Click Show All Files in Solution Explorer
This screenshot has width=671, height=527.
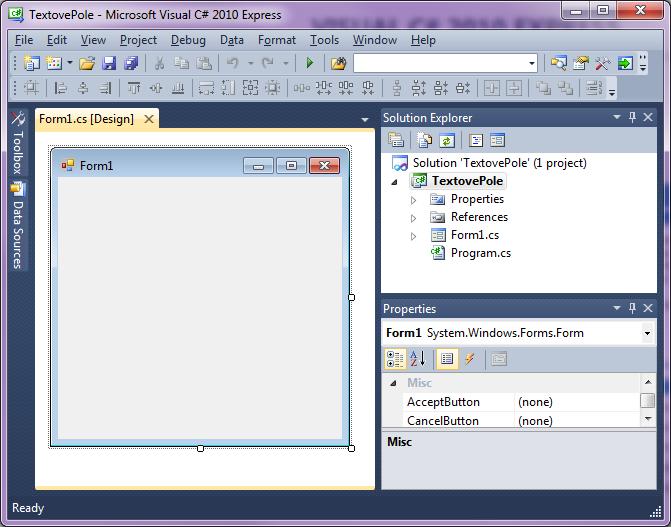(x=425, y=140)
